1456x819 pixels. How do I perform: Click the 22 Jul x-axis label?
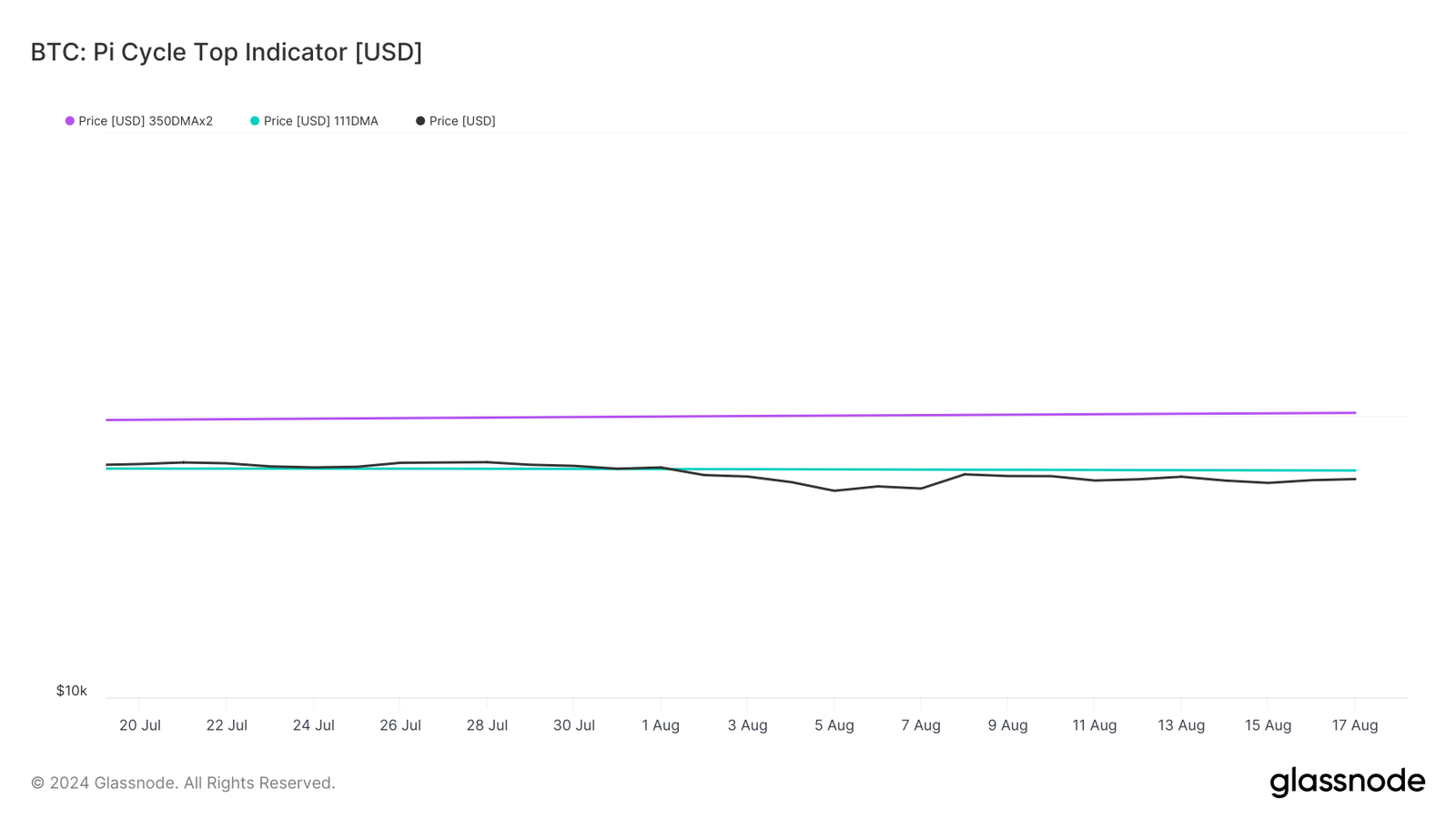tap(227, 725)
